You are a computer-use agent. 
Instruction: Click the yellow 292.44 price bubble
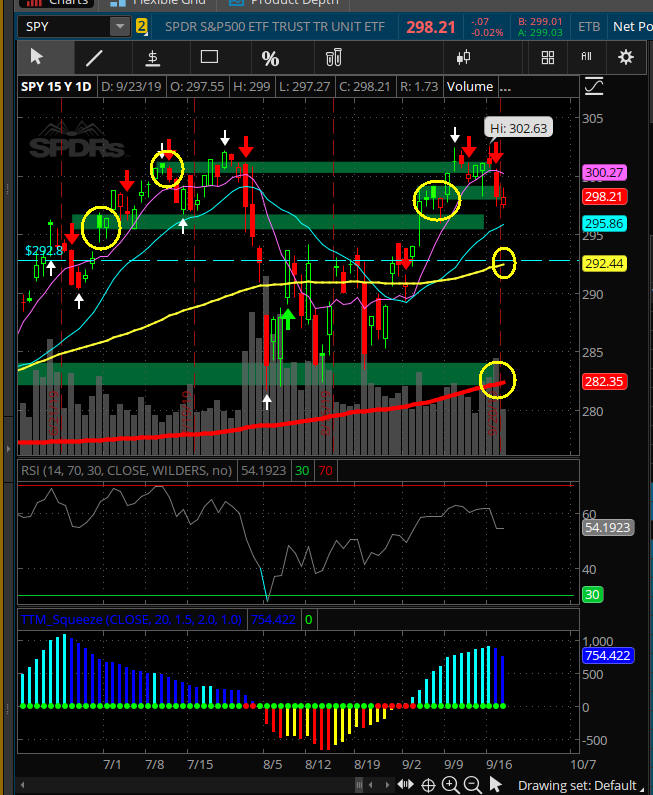pyautogui.click(x=604, y=264)
